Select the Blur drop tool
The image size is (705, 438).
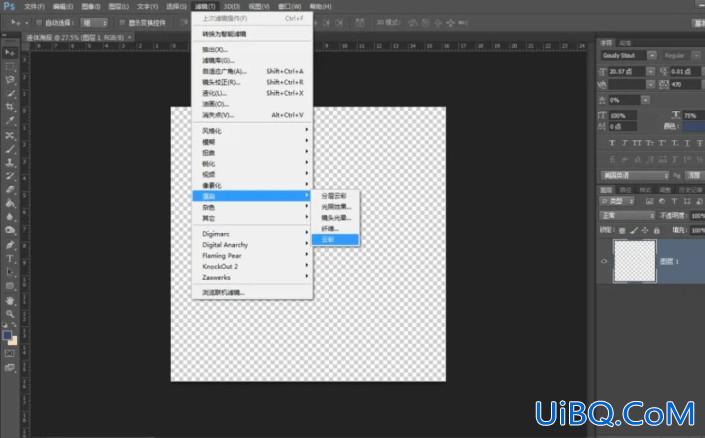pyautogui.click(x=9, y=217)
